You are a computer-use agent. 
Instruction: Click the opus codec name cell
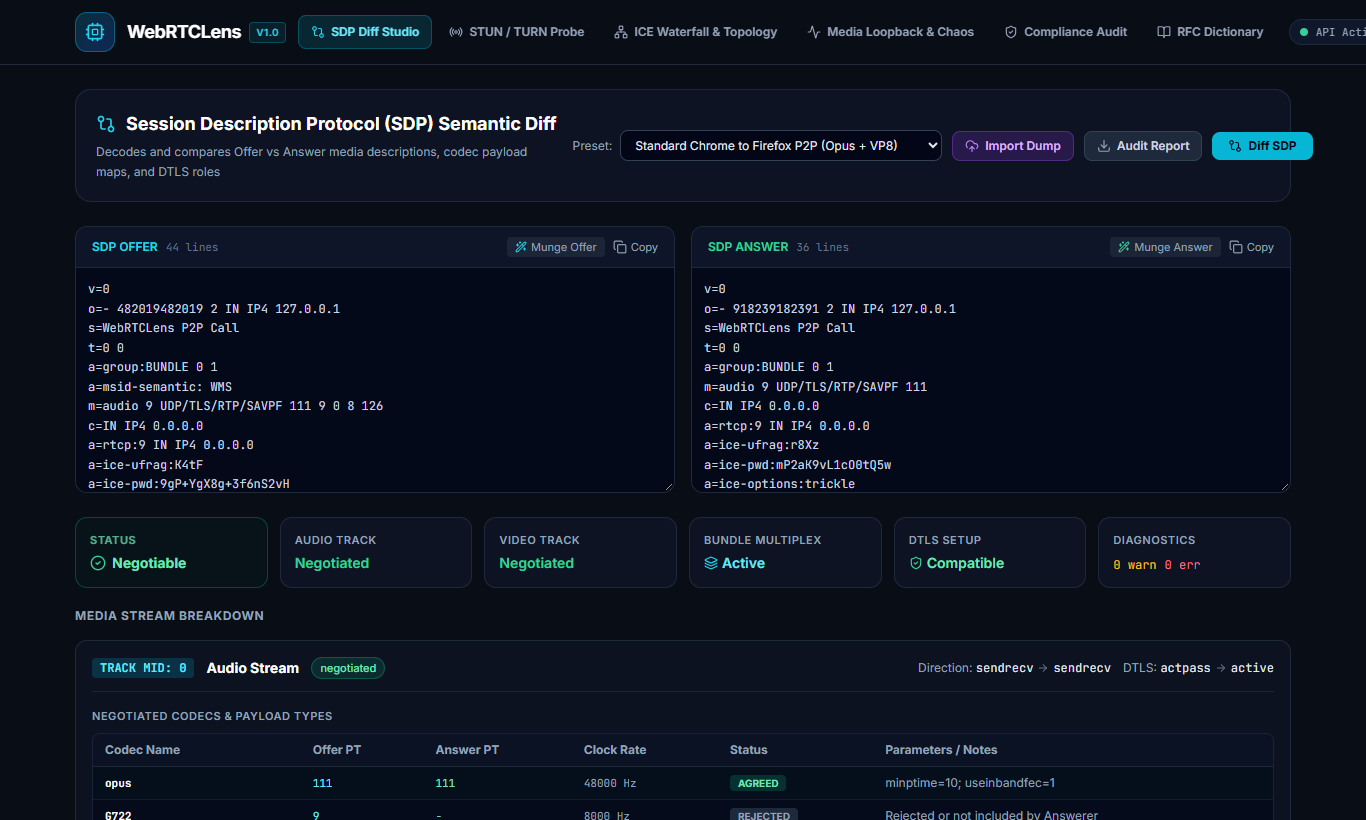tap(118, 783)
